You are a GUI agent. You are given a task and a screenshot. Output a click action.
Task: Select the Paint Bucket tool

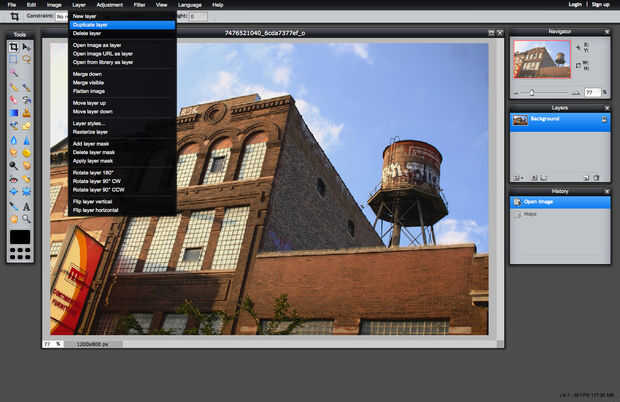pyautogui.click(x=26, y=100)
